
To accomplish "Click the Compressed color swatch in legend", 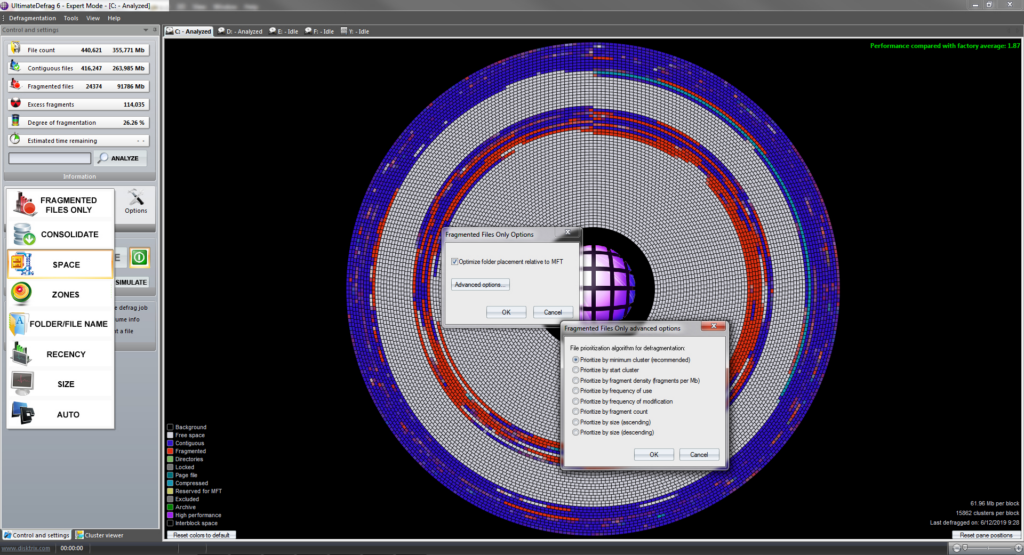I will (x=170, y=483).
